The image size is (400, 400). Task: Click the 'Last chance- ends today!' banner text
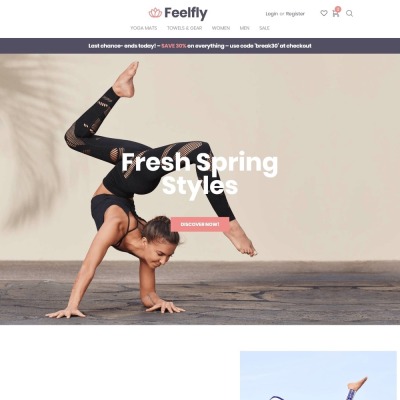[x=122, y=46]
